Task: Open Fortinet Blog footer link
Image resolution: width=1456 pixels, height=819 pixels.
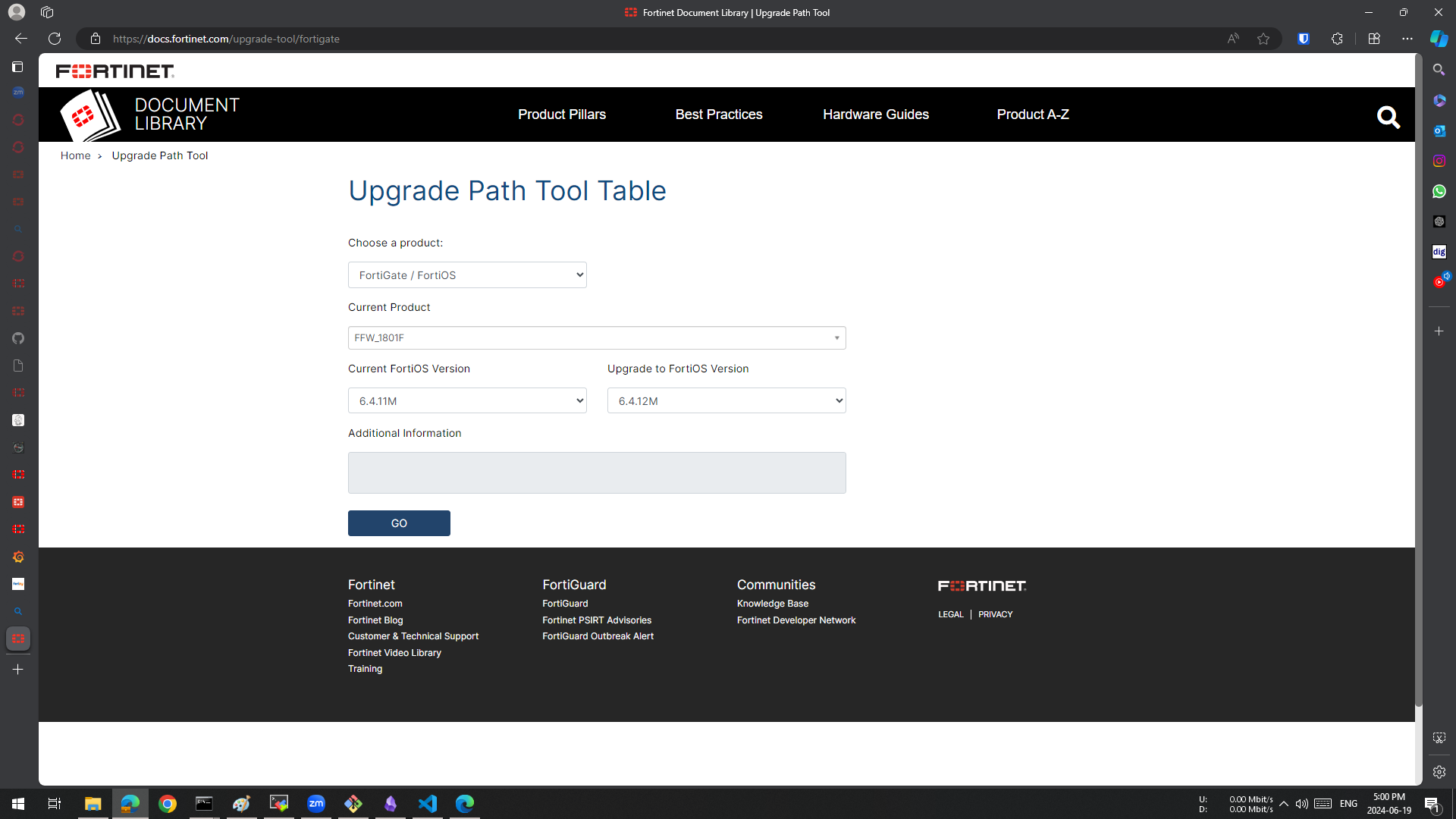Action: point(375,620)
